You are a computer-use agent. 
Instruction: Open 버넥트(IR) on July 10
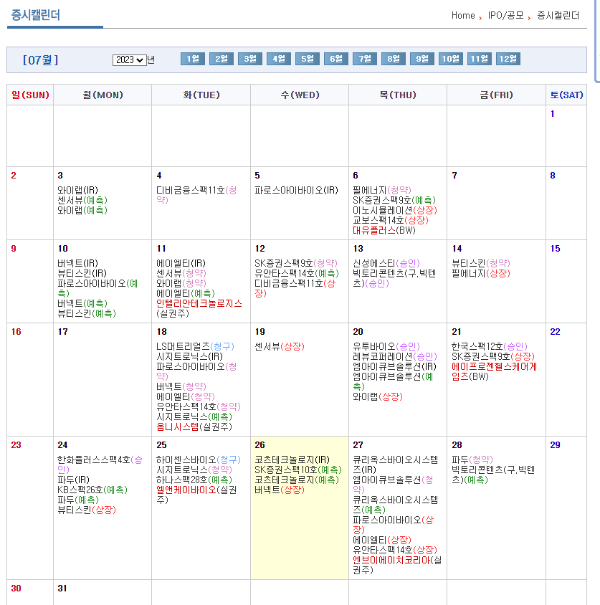coord(78,263)
